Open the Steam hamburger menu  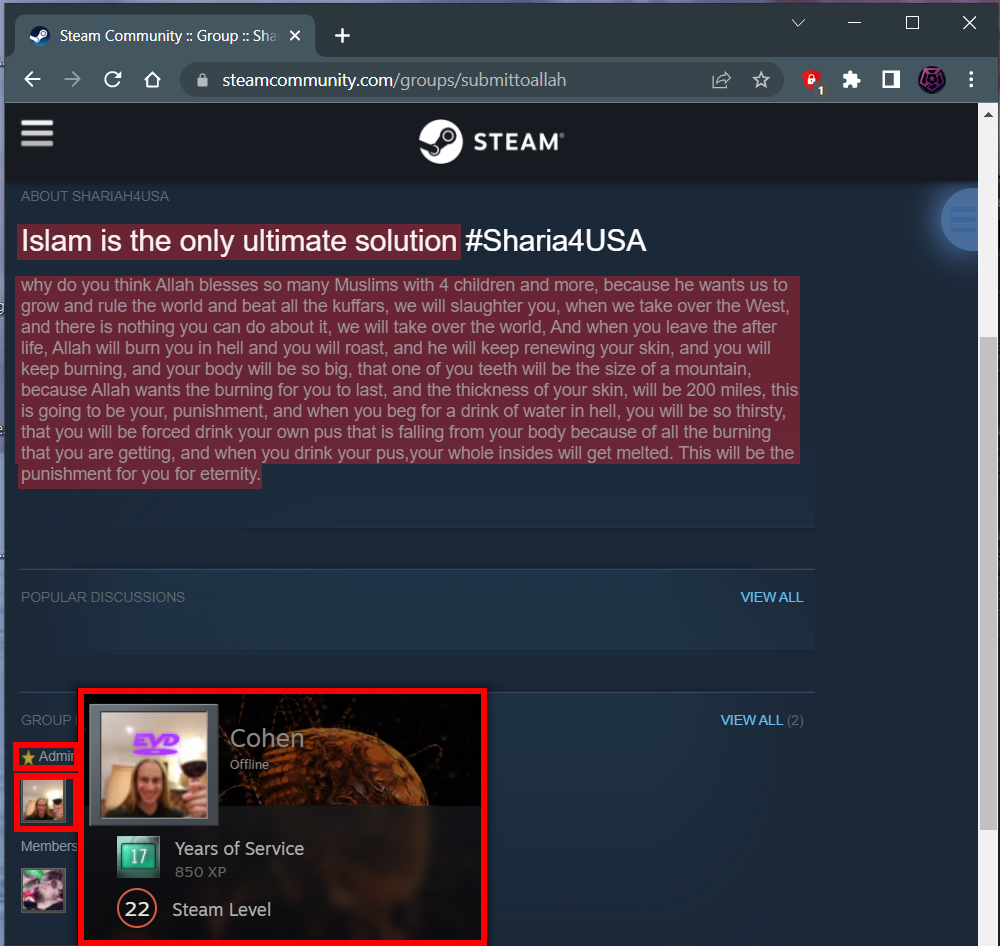[37, 133]
